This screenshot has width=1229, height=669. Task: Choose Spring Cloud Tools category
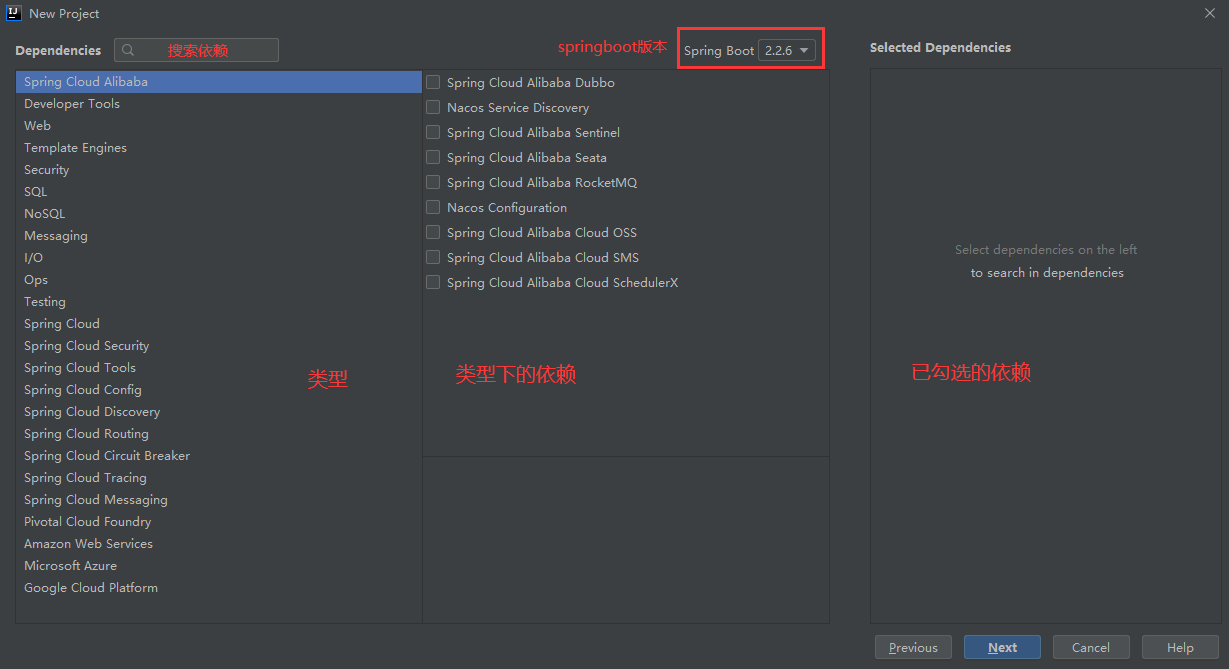tap(219, 368)
